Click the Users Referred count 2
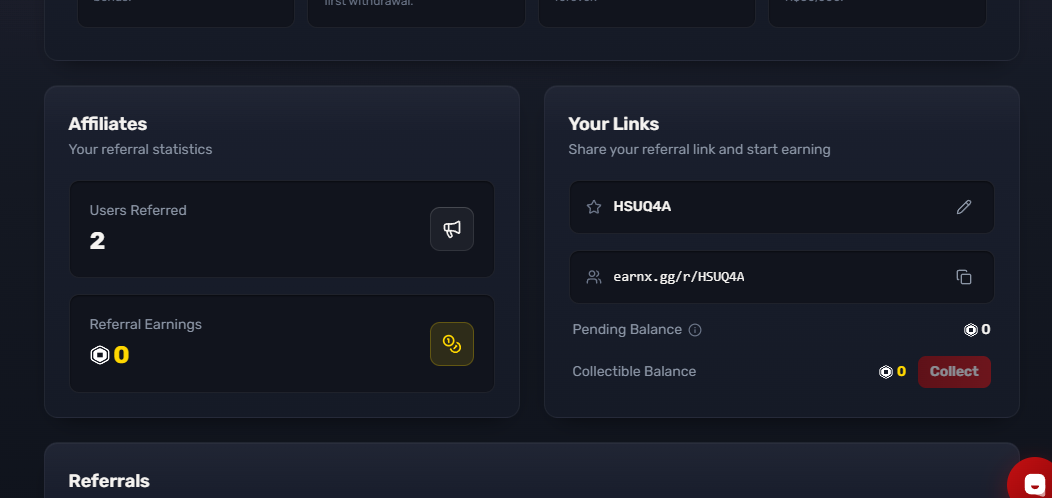1052x498 pixels. [x=97, y=241]
